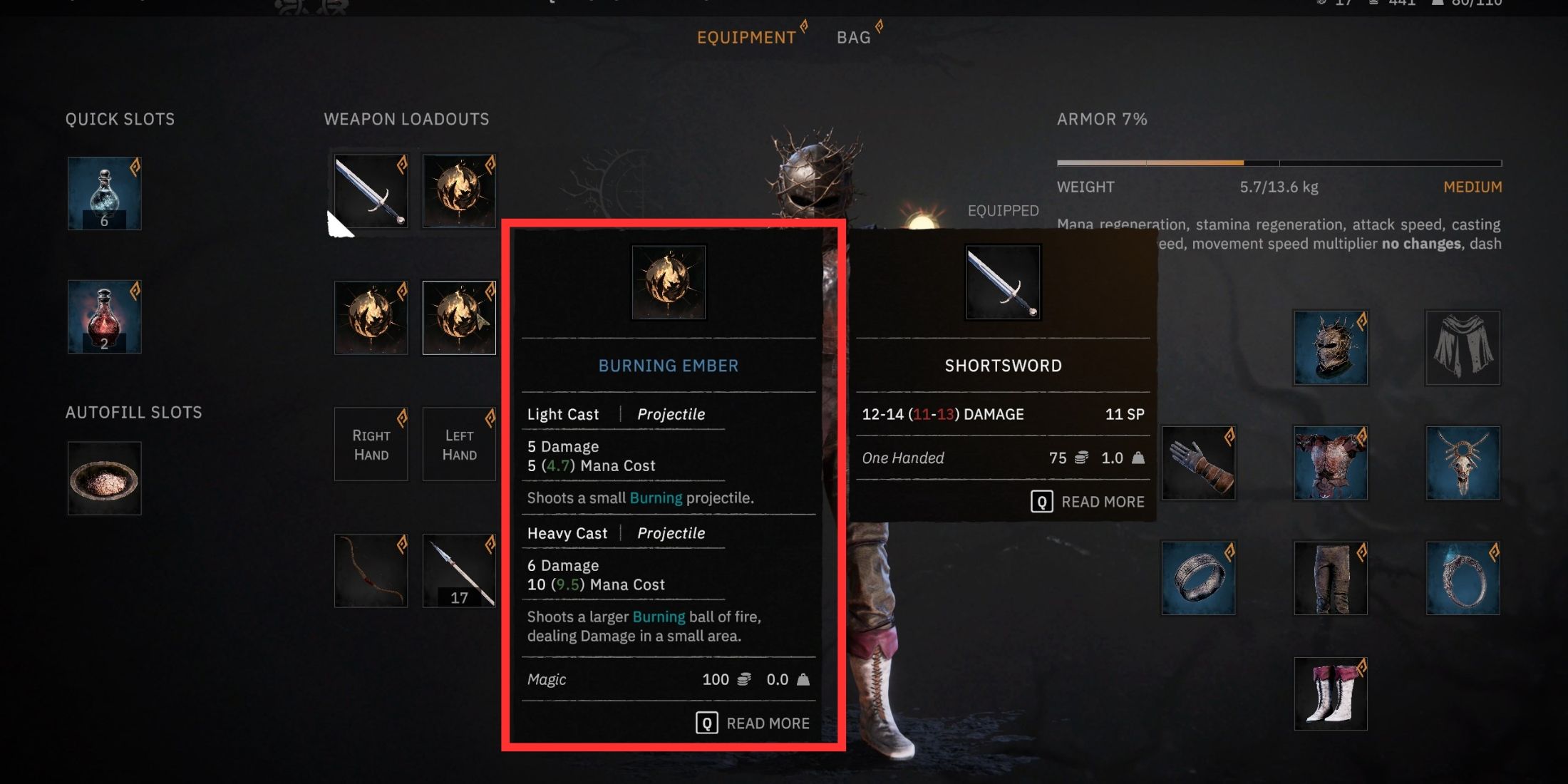The height and width of the screenshot is (784, 1568).
Task: Click the thorned helmet armor slot
Action: pos(1331,348)
